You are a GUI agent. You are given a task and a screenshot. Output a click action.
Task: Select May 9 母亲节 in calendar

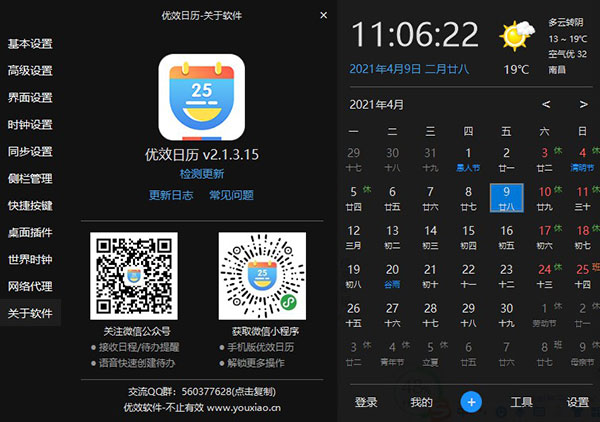[584, 354]
